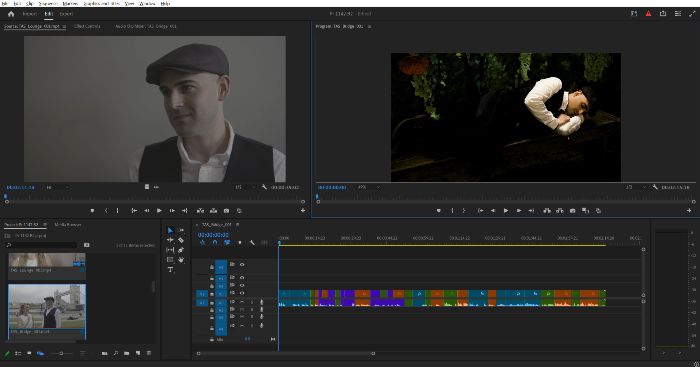Toggle Snap in Timeline magnet icon
Image resolution: width=700 pixels, height=367 pixels.
click(x=215, y=242)
